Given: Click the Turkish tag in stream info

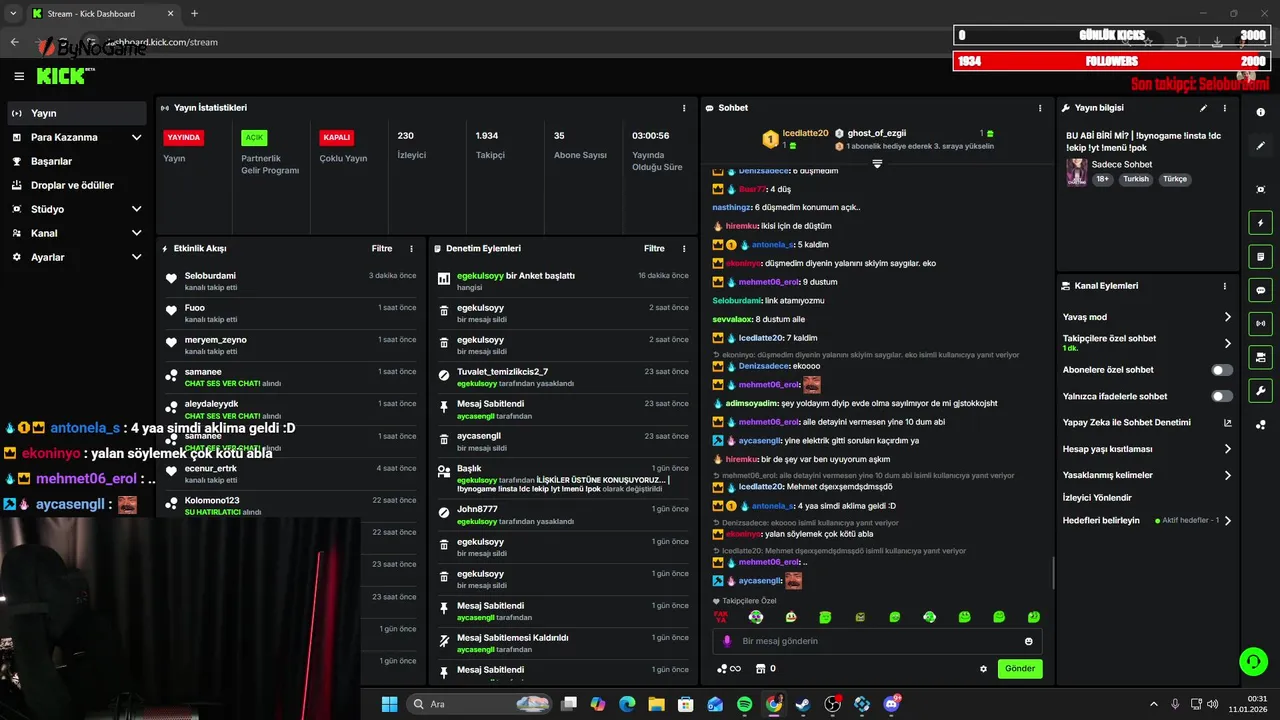Looking at the screenshot, I should tap(1136, 179).
